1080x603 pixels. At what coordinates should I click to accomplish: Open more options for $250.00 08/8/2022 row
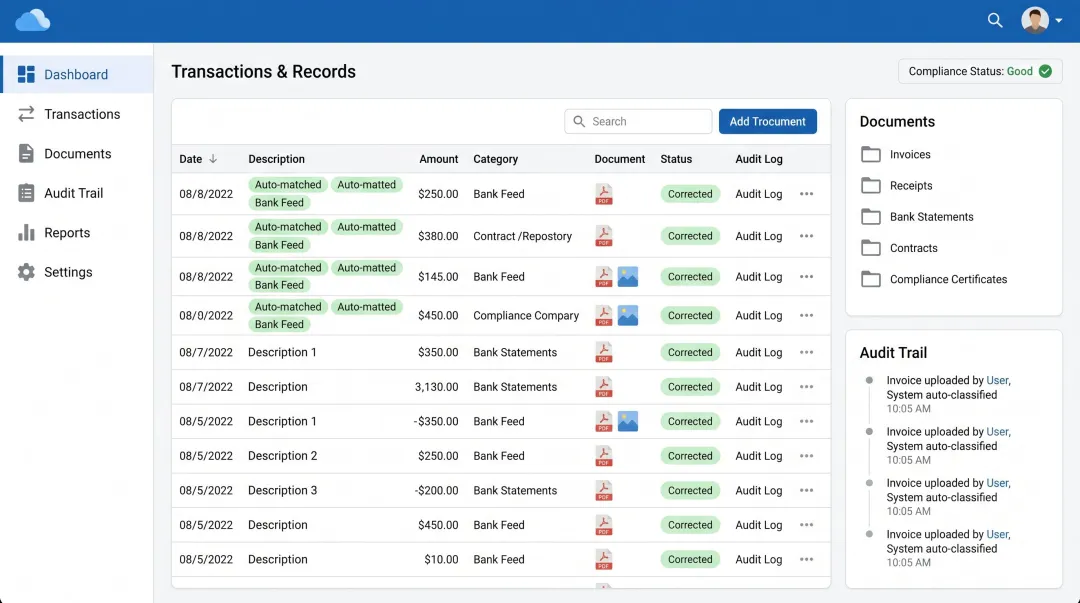pyautogui.click(x=807, y=194)
